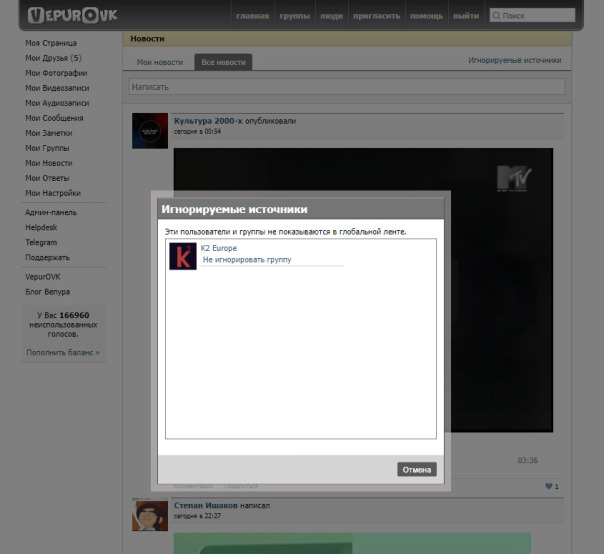This screenshot has width=604, height=554.
Task: Open Культура 2000-х group name link
Action: 208,121
